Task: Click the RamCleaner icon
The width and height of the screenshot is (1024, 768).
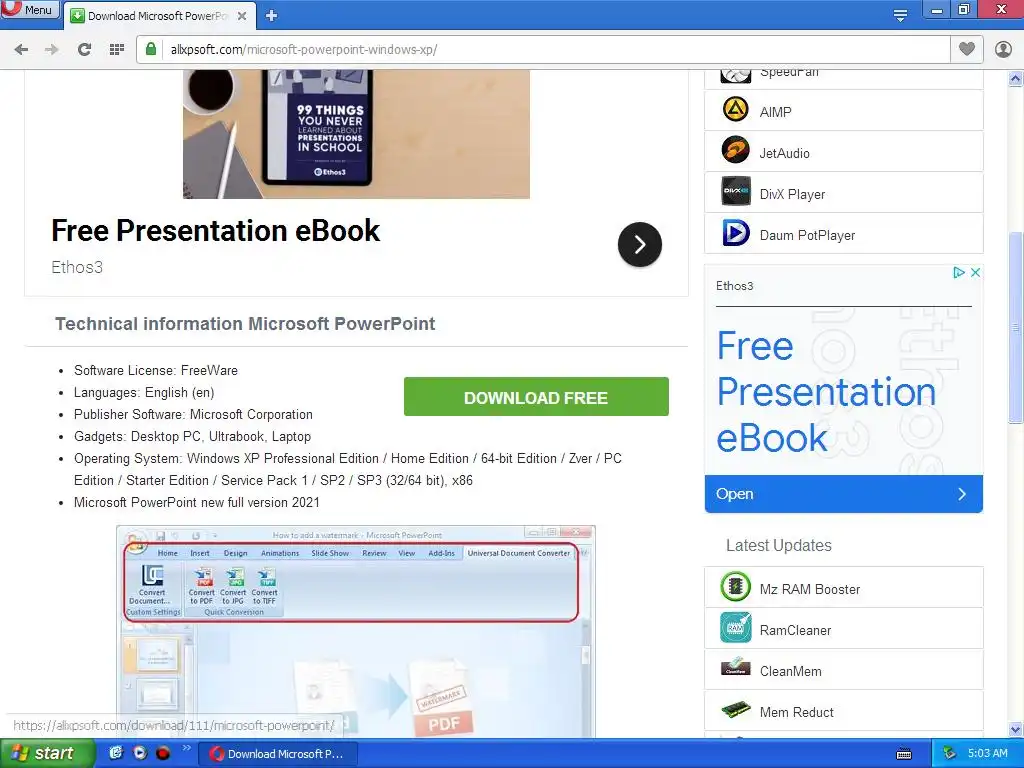Action: pos(735,628)
